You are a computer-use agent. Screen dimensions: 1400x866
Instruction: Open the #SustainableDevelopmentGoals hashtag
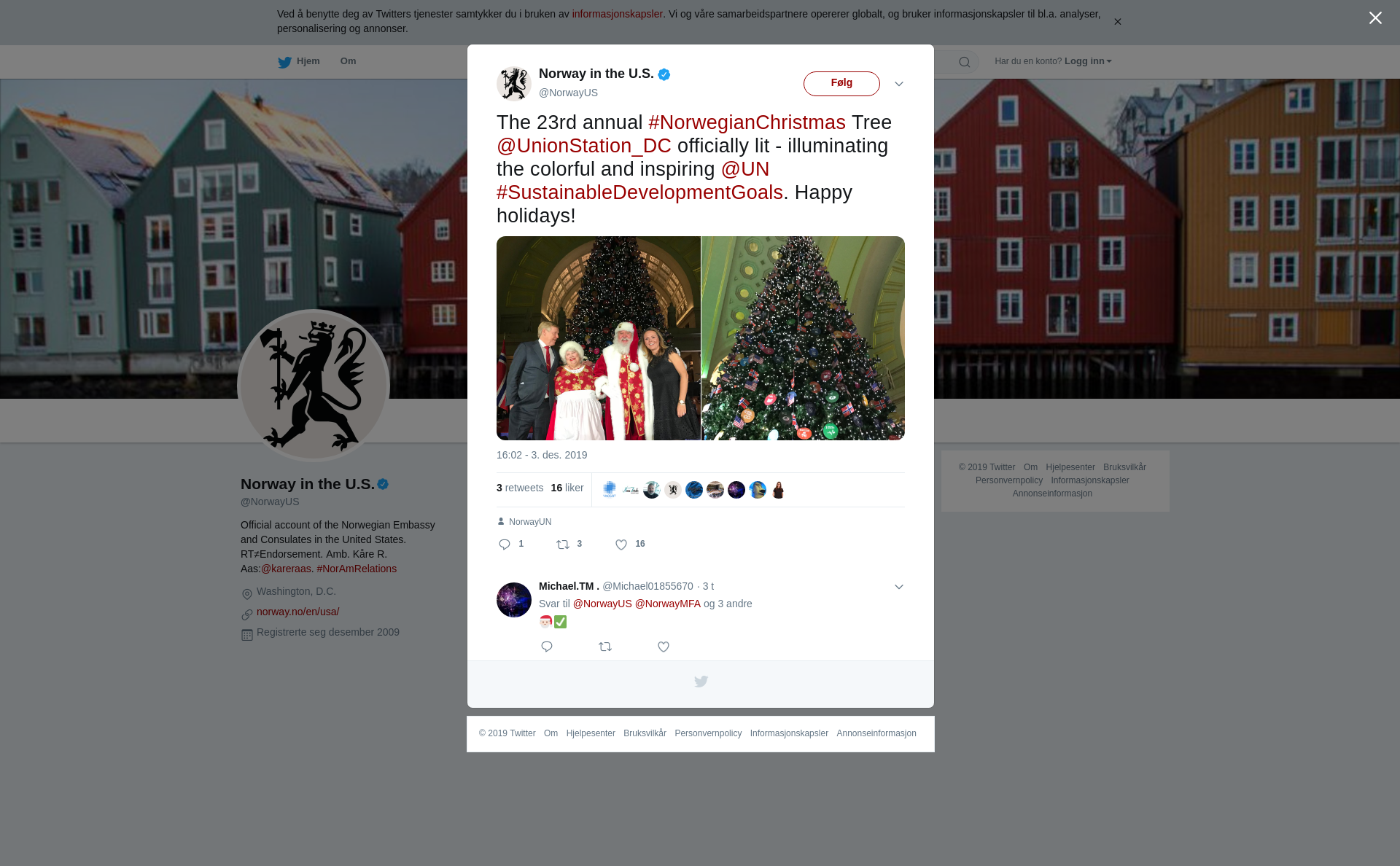[x=639, y=192]
